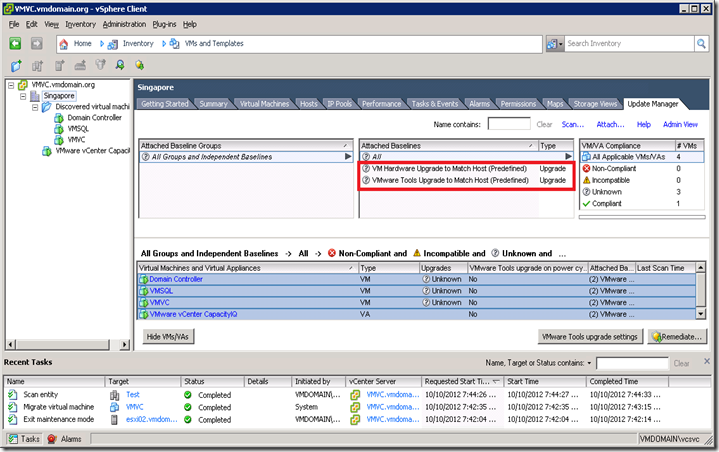The image size is (719, 452).
Task: Click the Scan link
Action: pos(572,125)
